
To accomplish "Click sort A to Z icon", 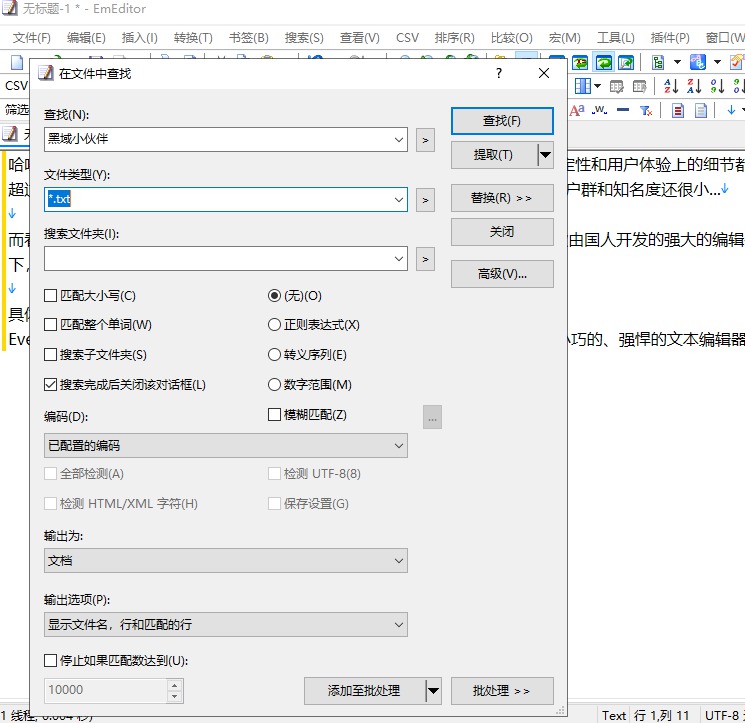I will click(670, 86).
